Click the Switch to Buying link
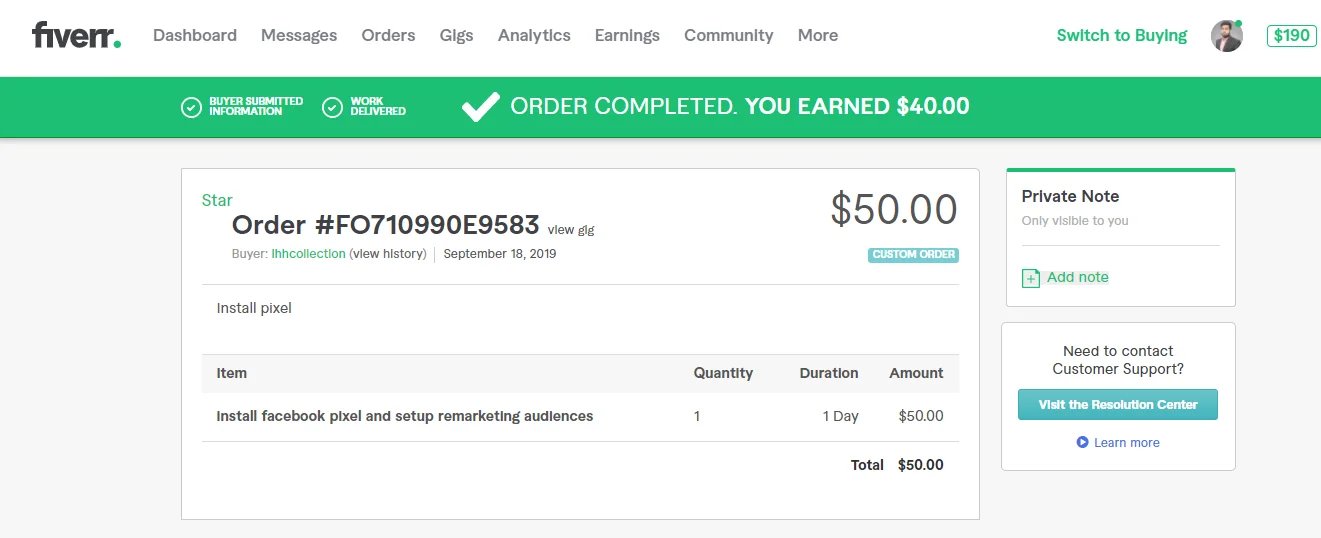Image resolution: width=1321 pixels, height=538 pixels. click(x=1121, y=36)
